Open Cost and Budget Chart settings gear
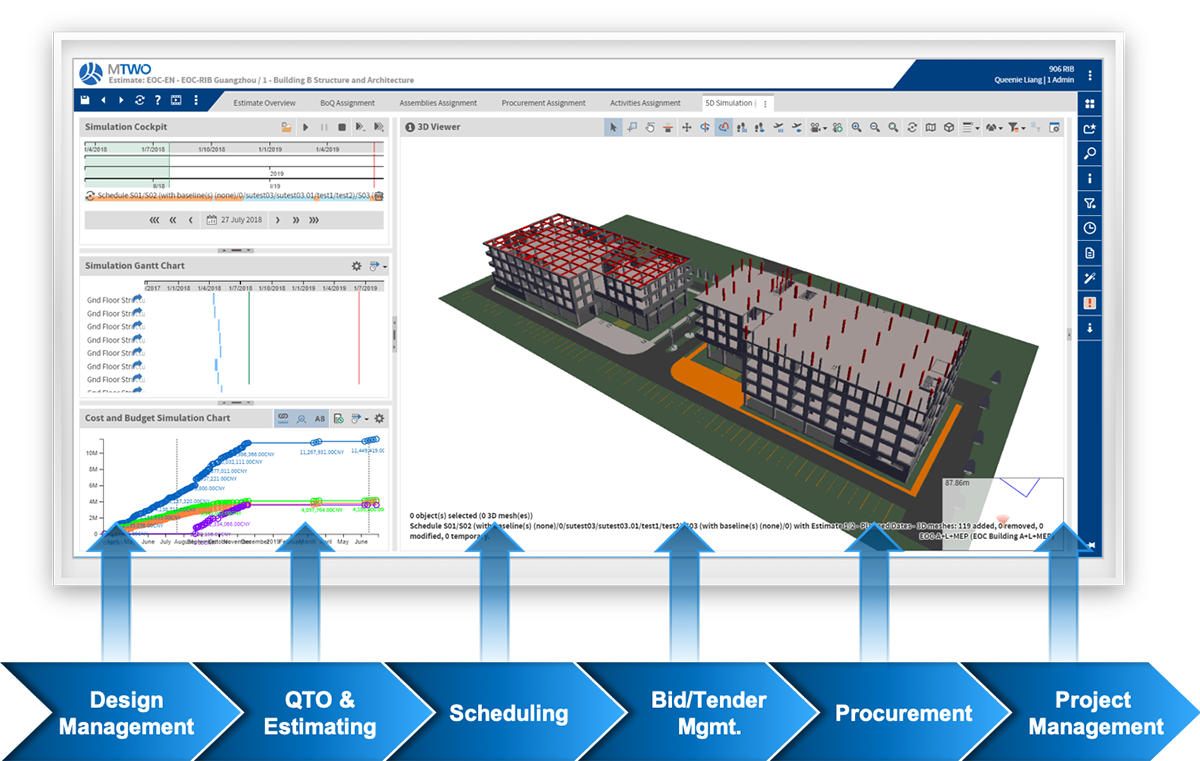Screen dimensions: 1200x761 point(379,418)
